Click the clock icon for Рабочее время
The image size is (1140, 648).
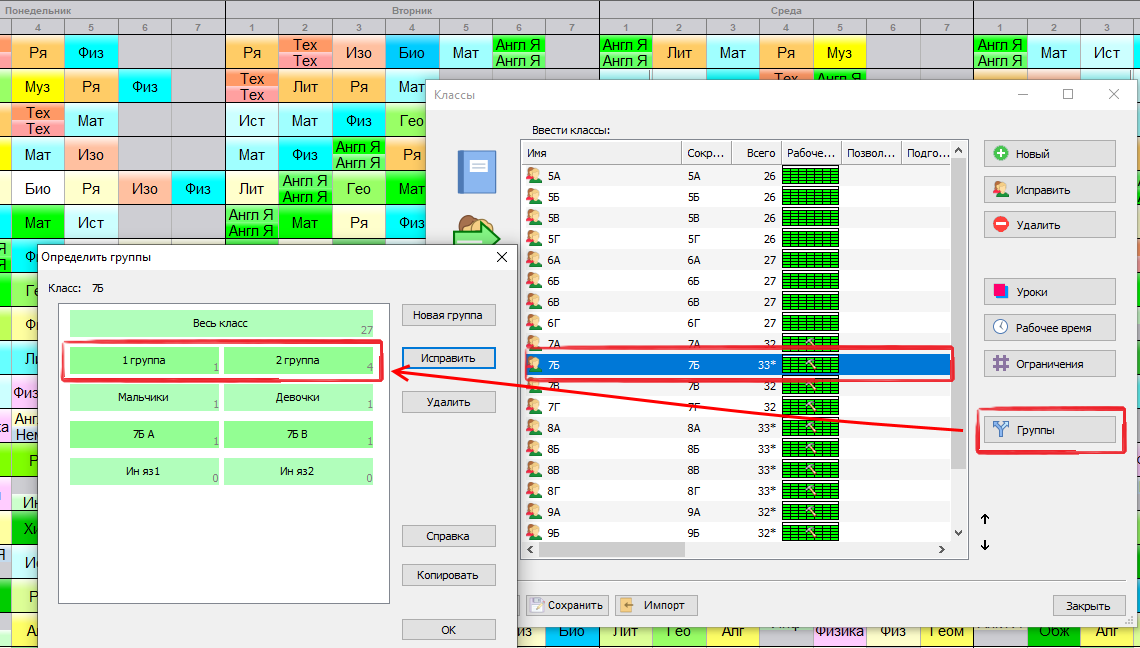(1000, 327)
